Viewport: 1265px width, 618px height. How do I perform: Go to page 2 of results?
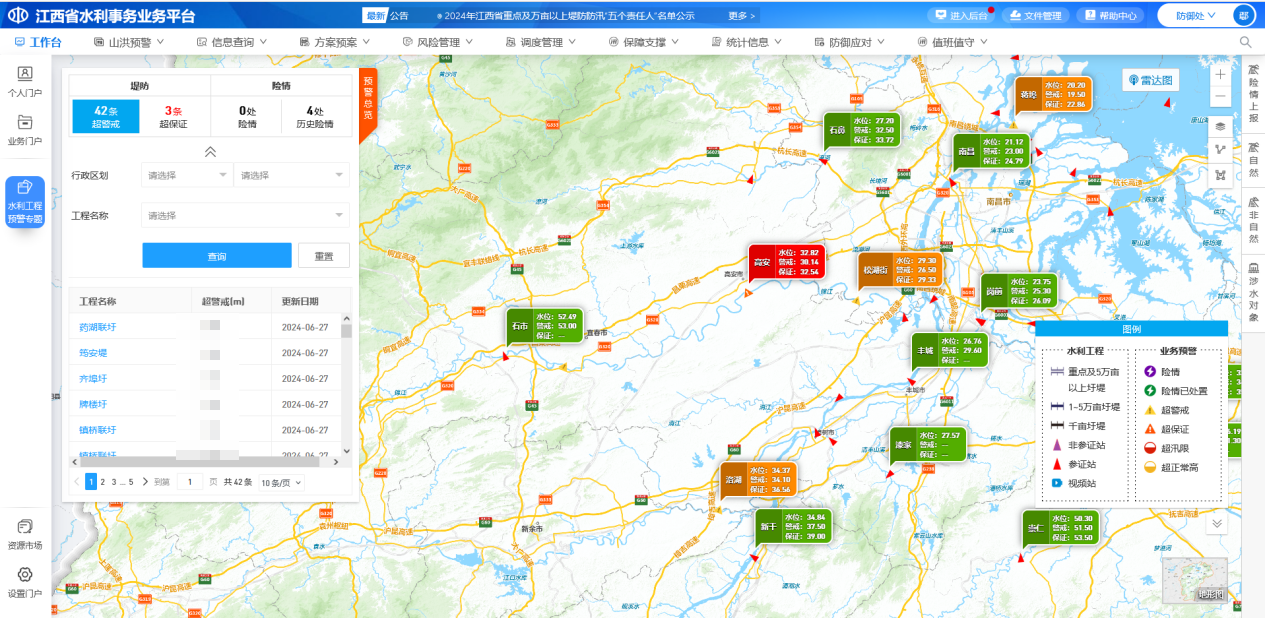coord(102,482)
